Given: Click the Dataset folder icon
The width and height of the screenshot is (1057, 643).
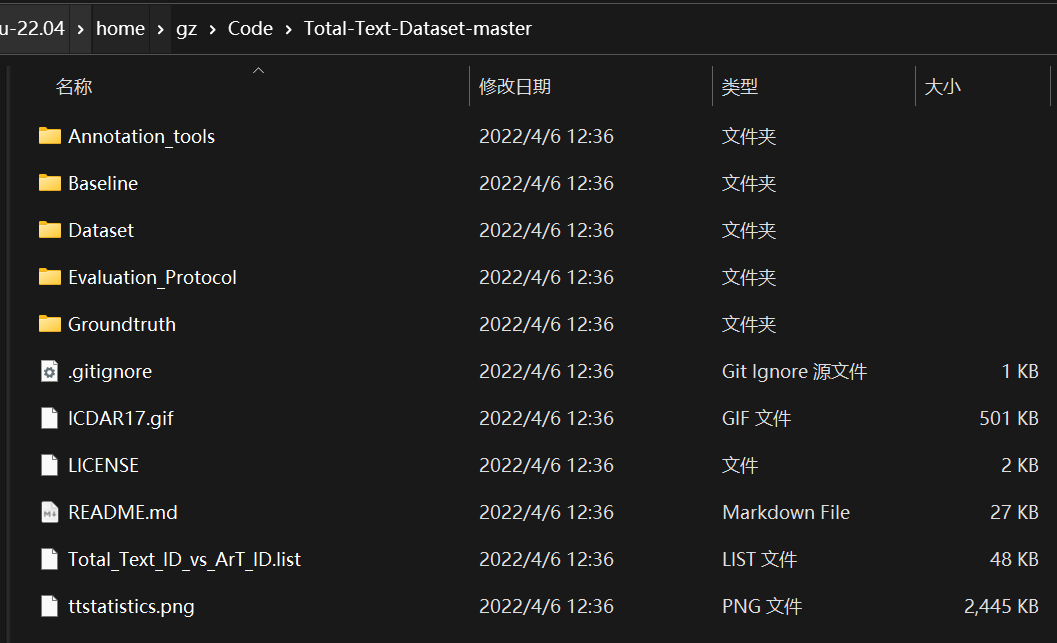Looking at the screenshot, I should coord(50,231).
